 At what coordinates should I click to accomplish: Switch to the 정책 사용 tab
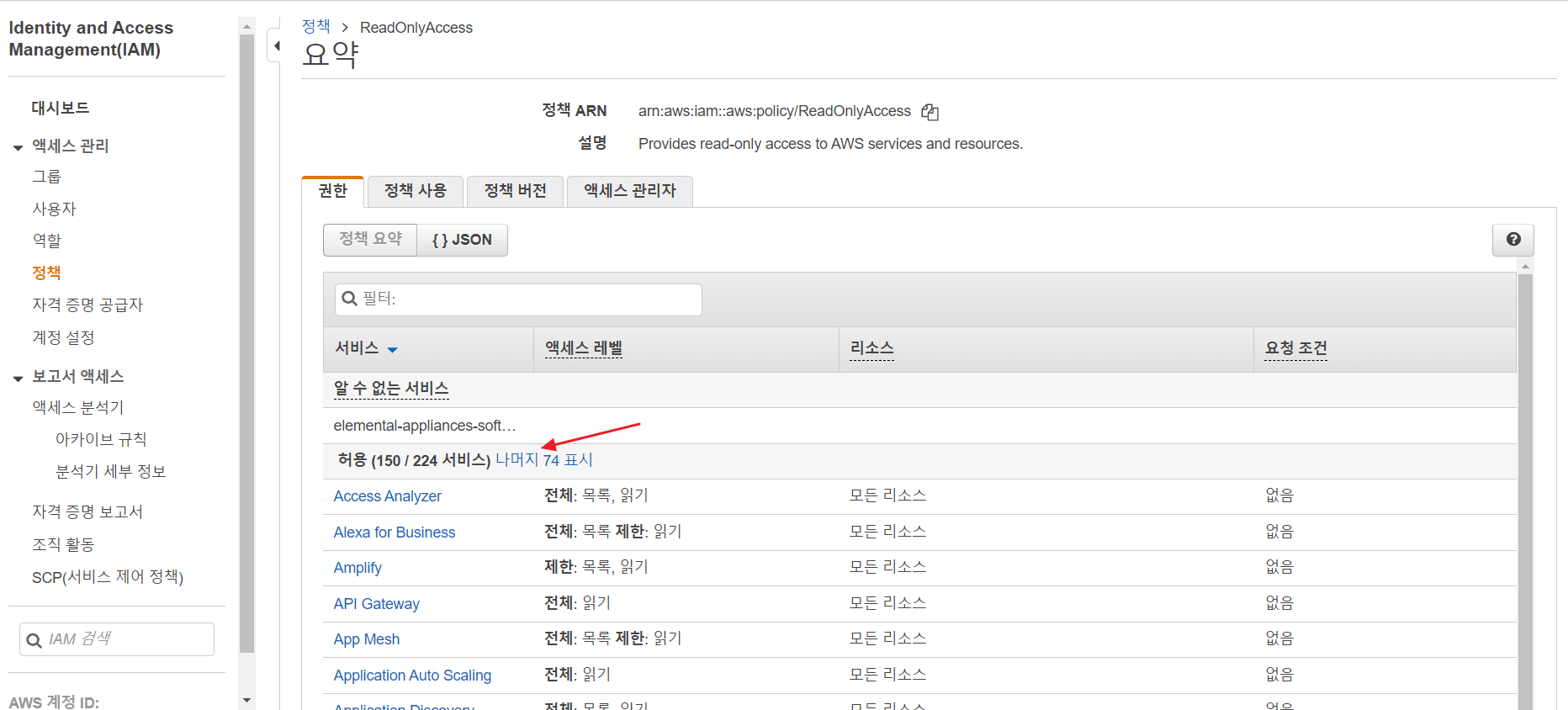pyautogui.click(x=415, y=191)
